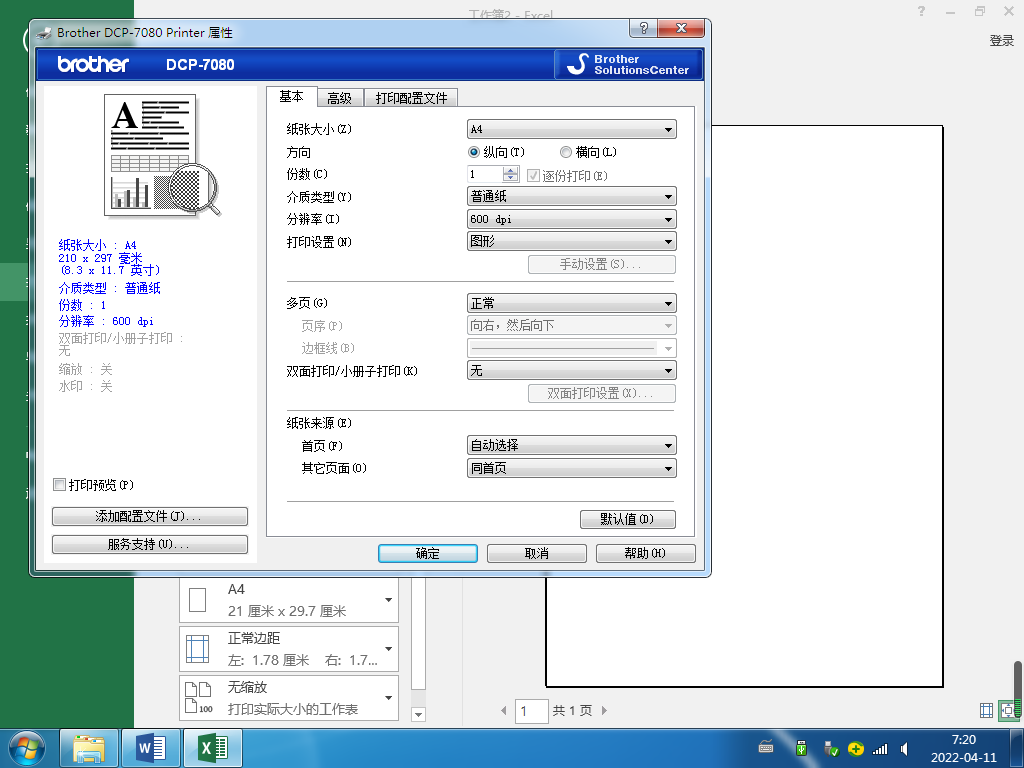Open File Explorer from the taskbar
The height and width of the screenshot is (768, 1024).
89,748
